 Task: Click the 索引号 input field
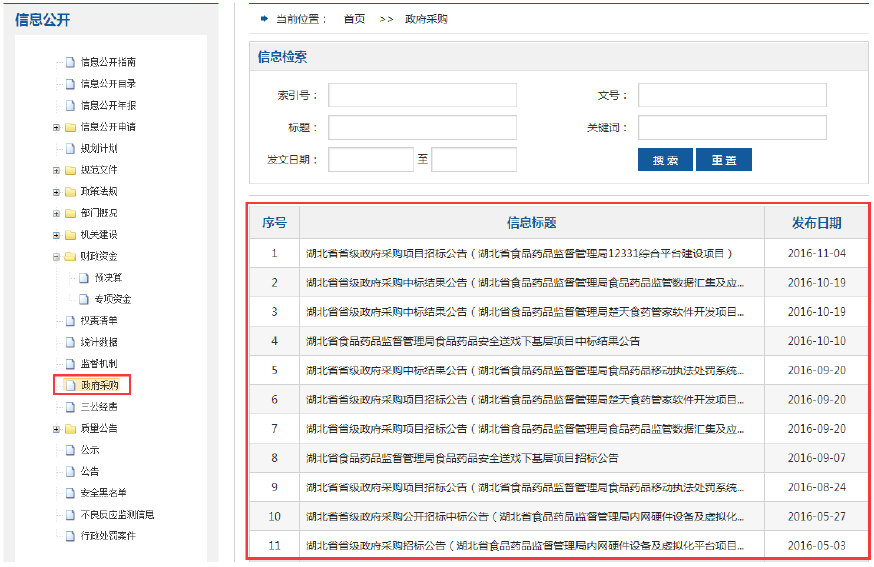pyautogui.click(x=422, y=95)
